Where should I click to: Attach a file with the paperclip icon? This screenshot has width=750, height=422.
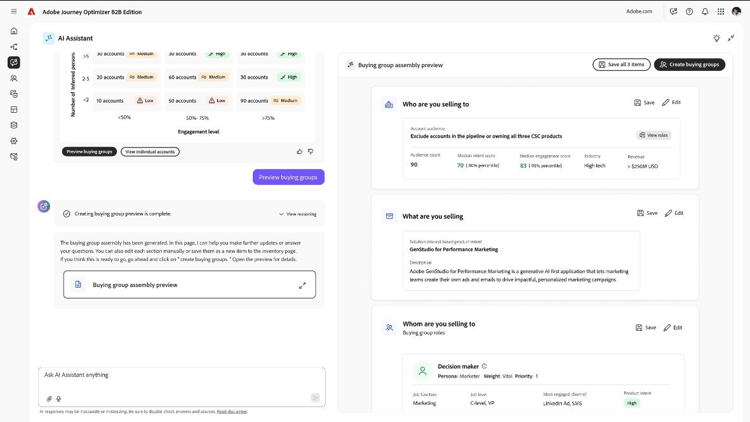[x=49, y=399]
